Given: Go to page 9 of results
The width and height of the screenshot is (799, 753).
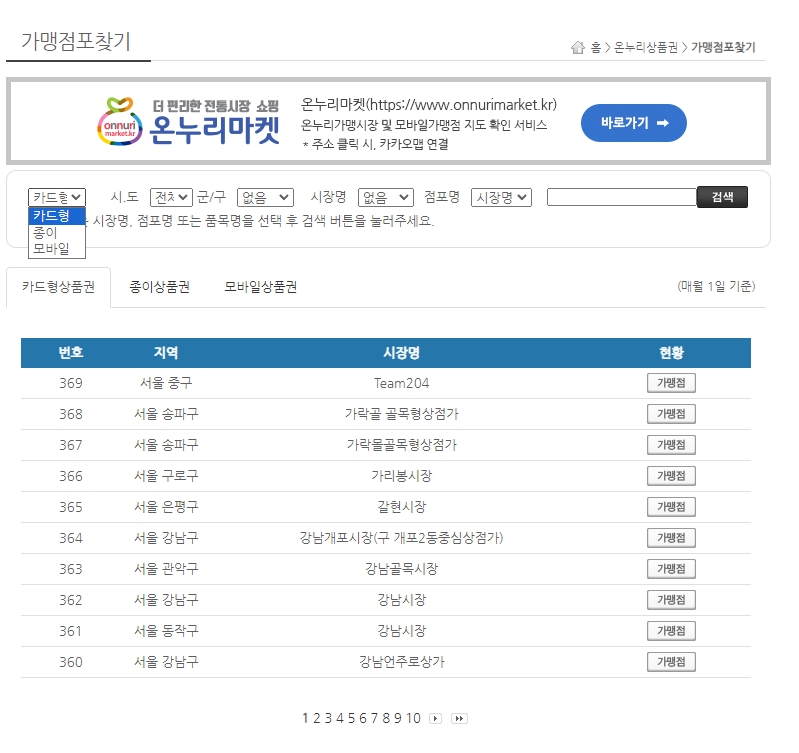Looking at the screenshot, I should click(397, 718).
